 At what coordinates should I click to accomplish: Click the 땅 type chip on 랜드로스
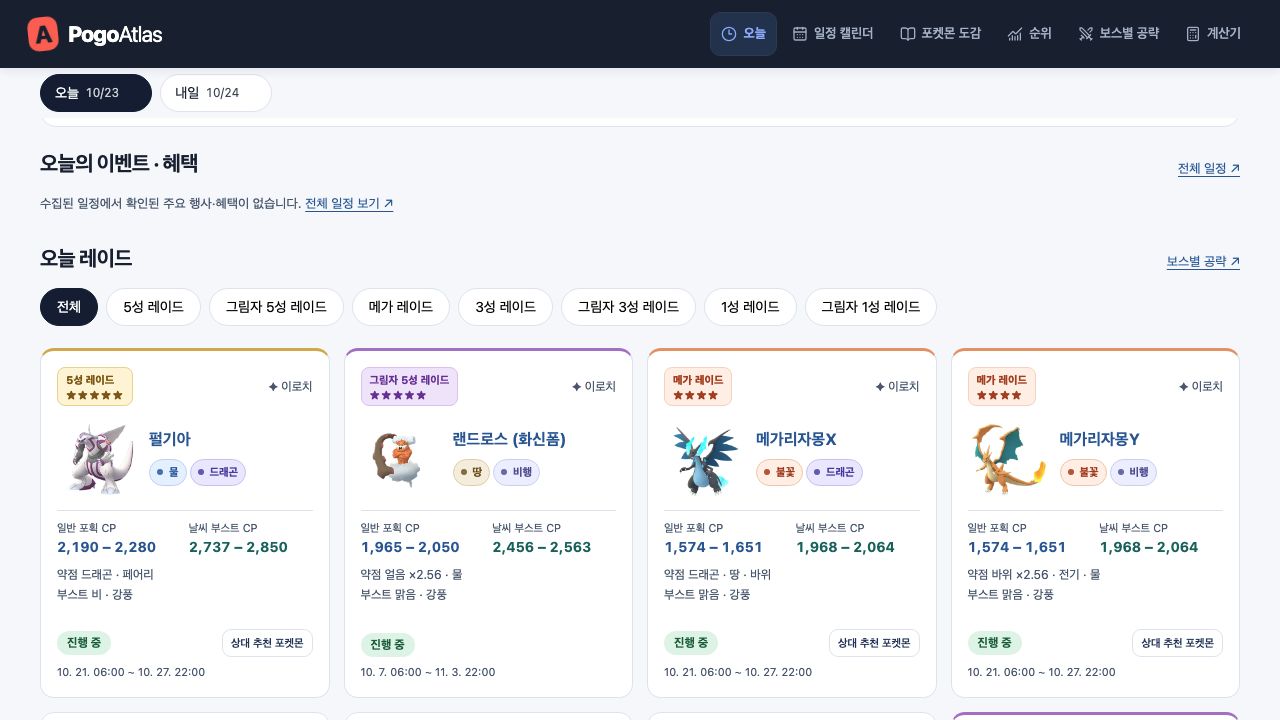(x=471, y=472)
